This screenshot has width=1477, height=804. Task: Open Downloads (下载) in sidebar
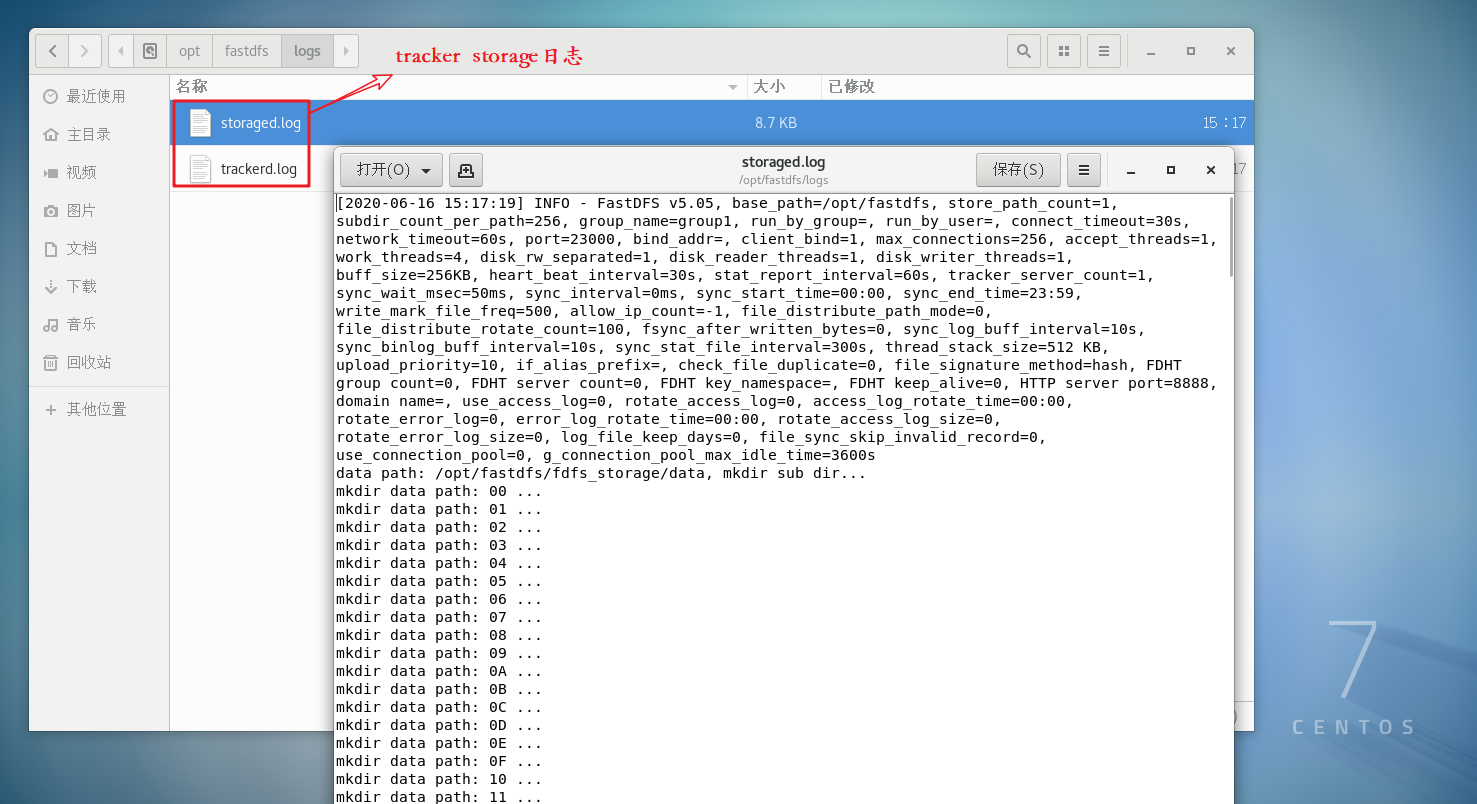(x=99, y=286)
